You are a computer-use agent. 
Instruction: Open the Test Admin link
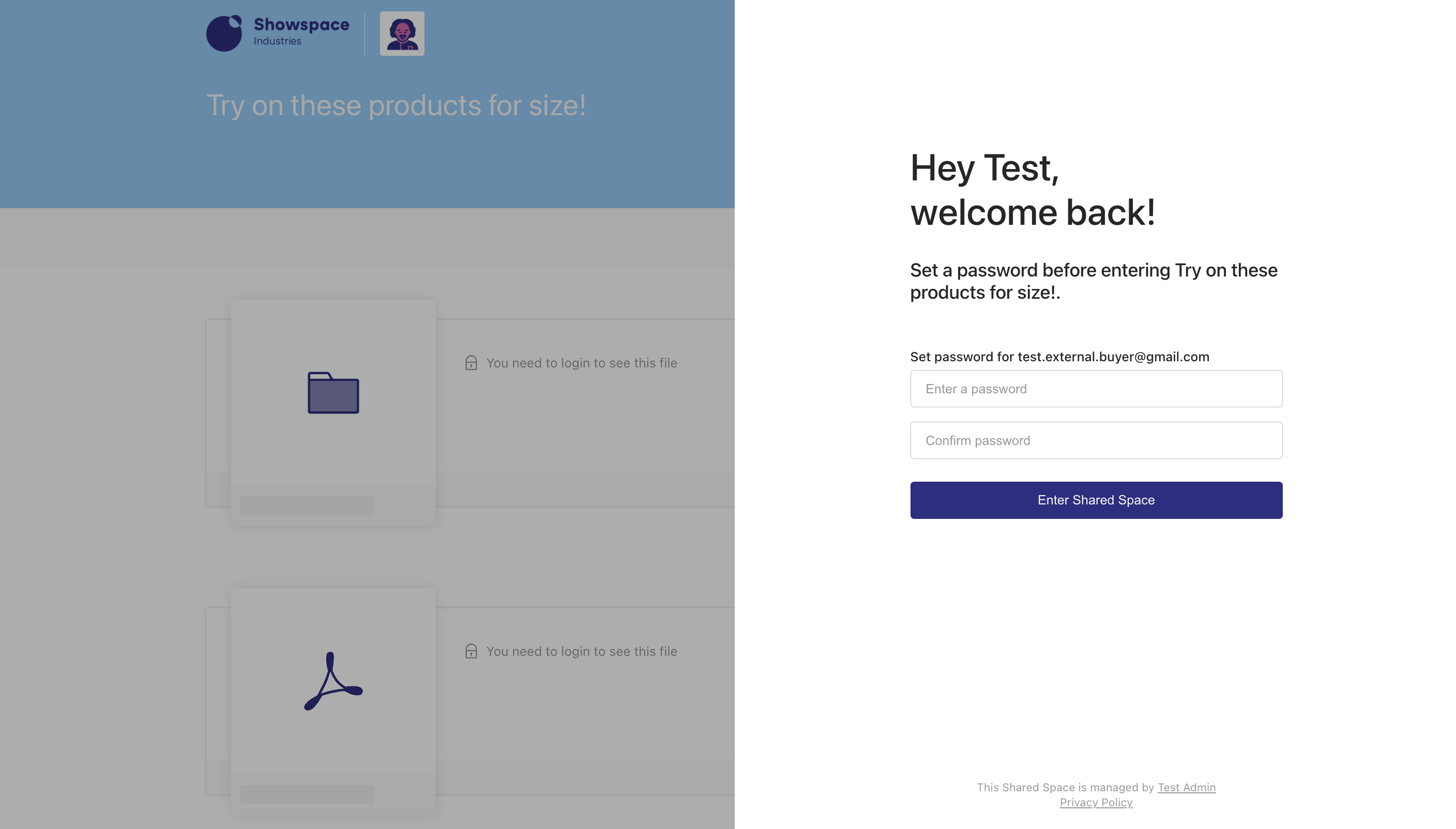click(x=1186, y=787)
